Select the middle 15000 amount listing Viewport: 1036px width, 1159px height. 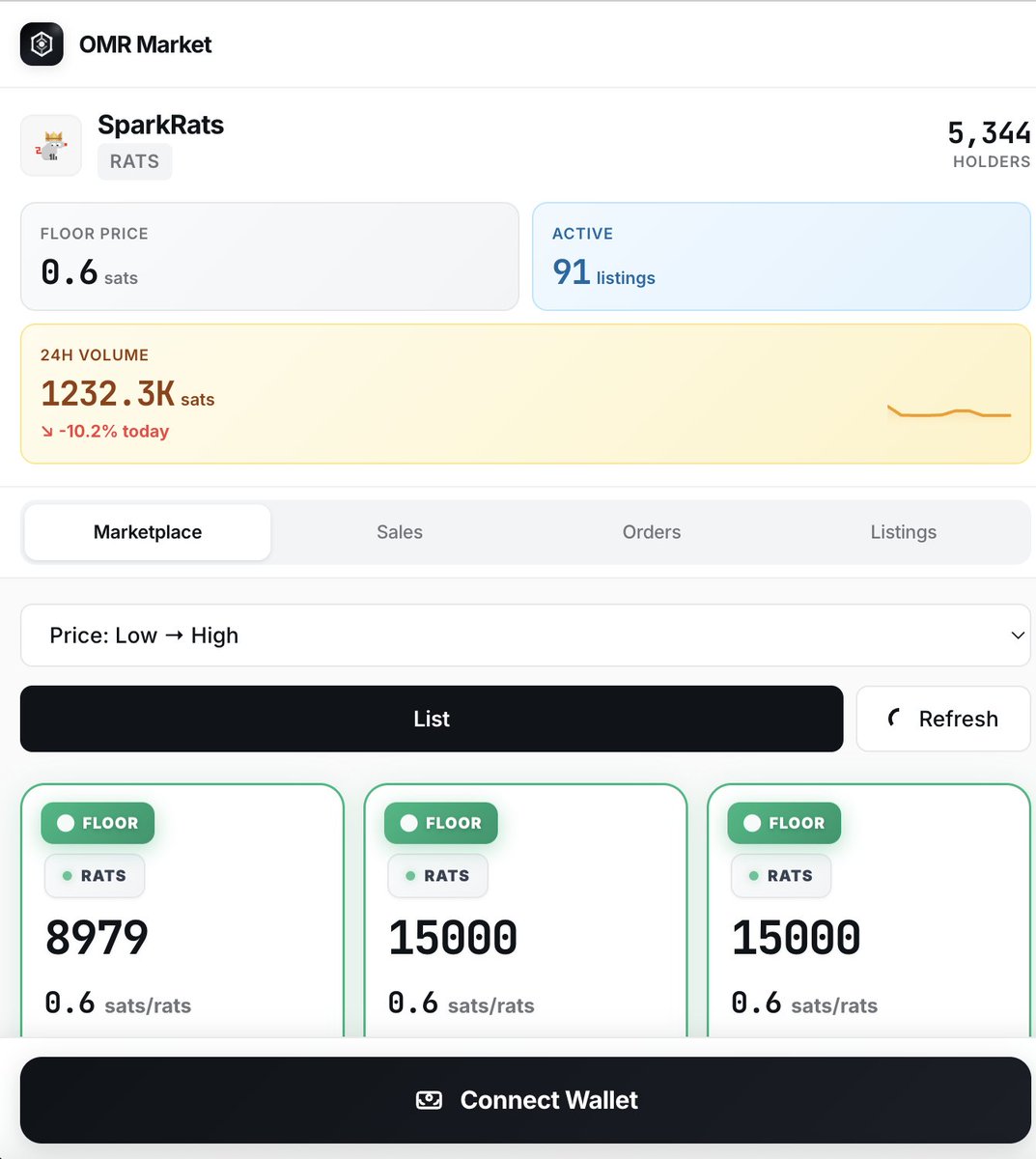tap(453, 938)
